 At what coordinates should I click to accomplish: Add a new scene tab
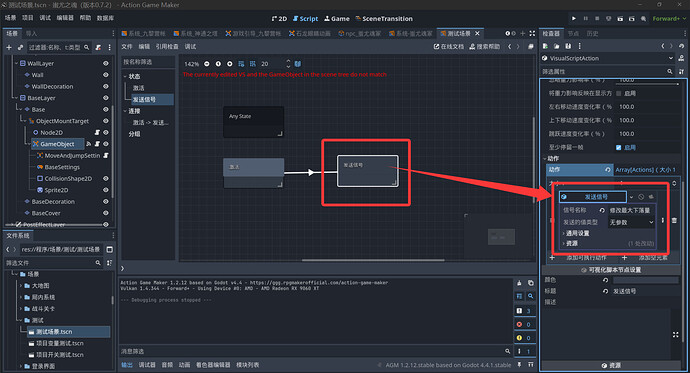pos(522,33)
